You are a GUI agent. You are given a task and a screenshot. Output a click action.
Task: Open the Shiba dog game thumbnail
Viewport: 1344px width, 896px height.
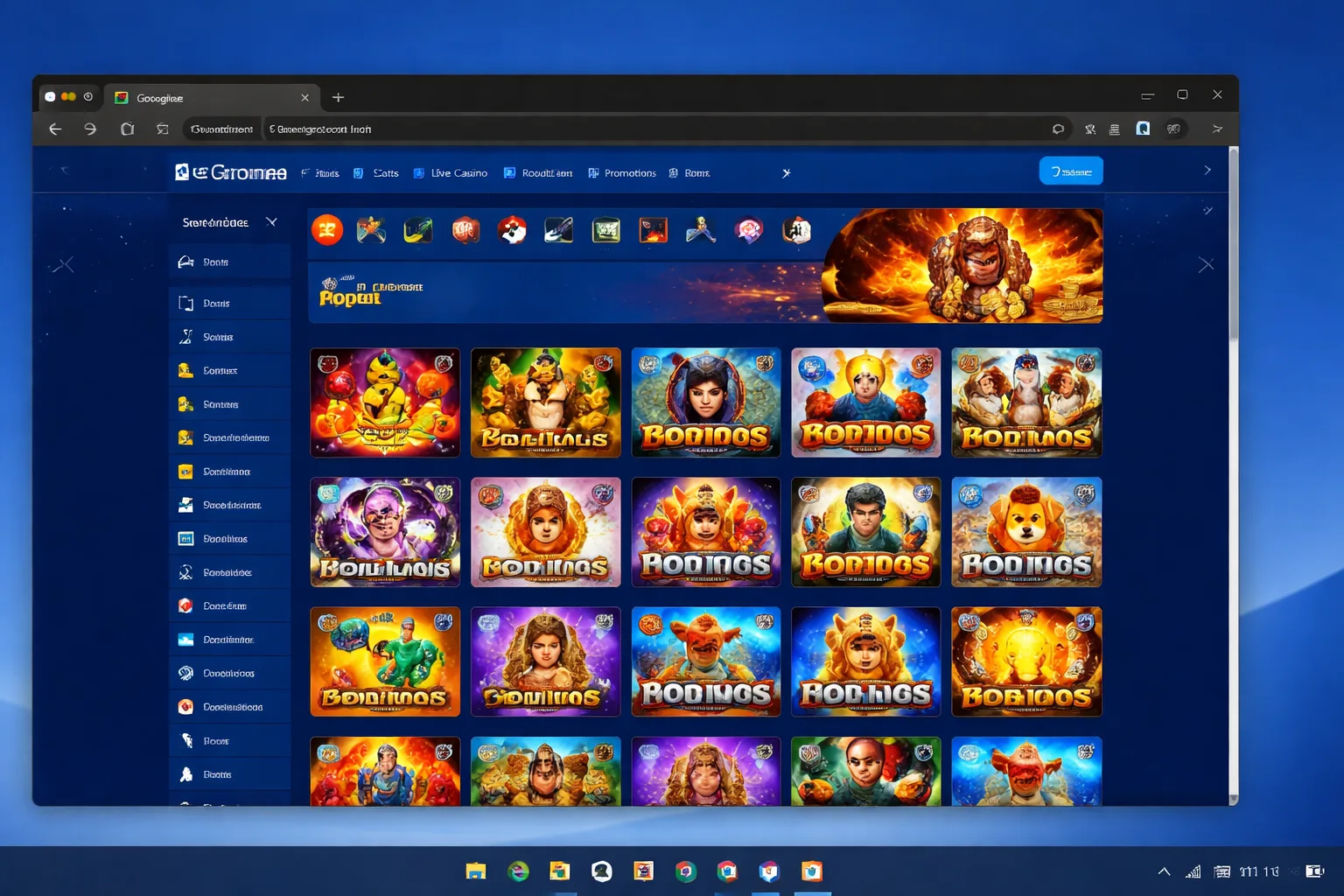(x=1026, y=532)
